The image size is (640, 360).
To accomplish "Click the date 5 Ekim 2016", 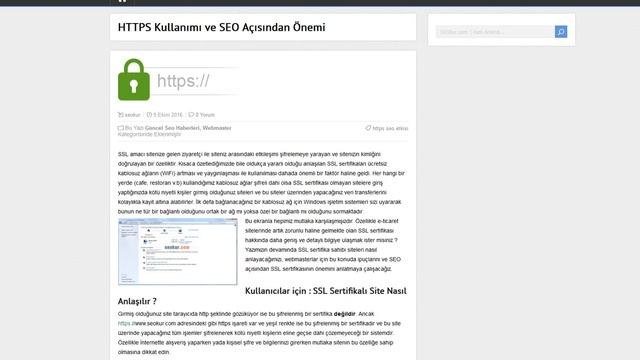I will 168,115.
